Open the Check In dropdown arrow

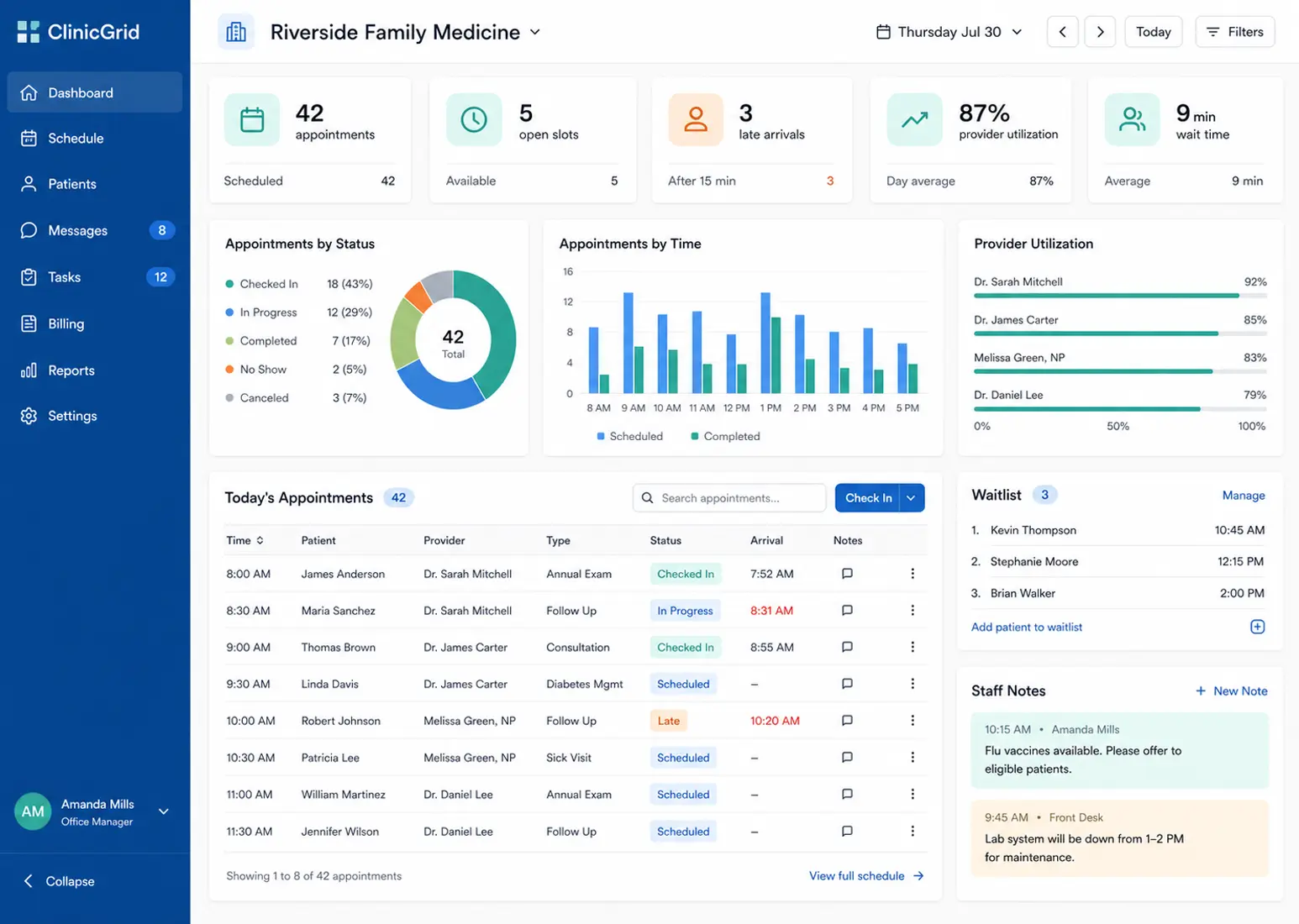(912, 498)
